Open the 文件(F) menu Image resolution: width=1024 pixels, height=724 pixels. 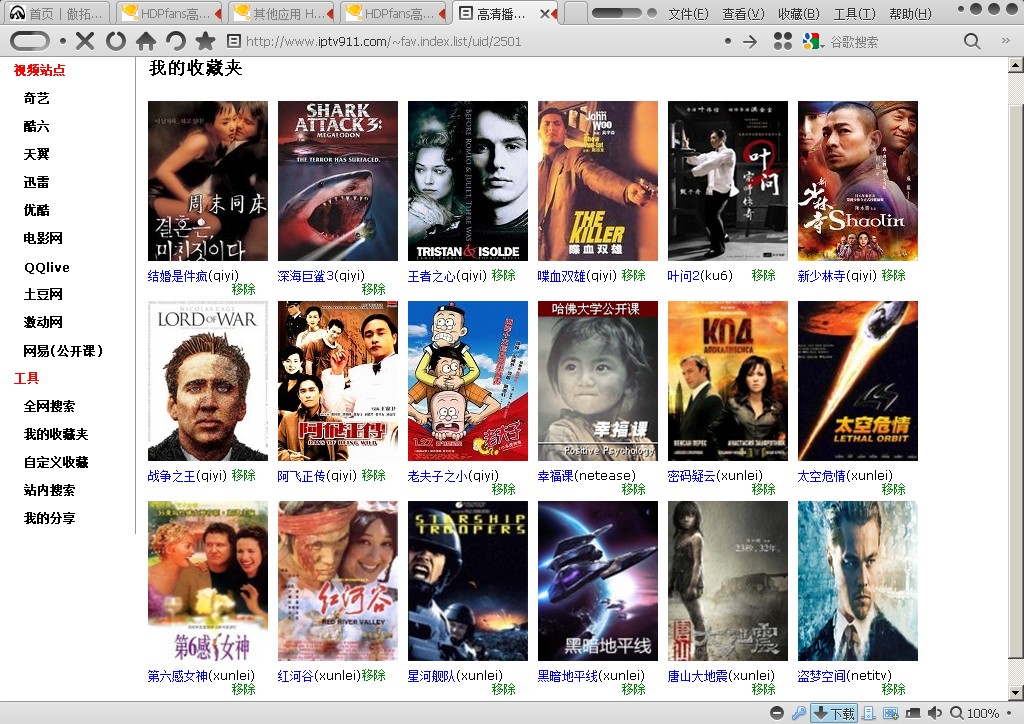(688, 14)
